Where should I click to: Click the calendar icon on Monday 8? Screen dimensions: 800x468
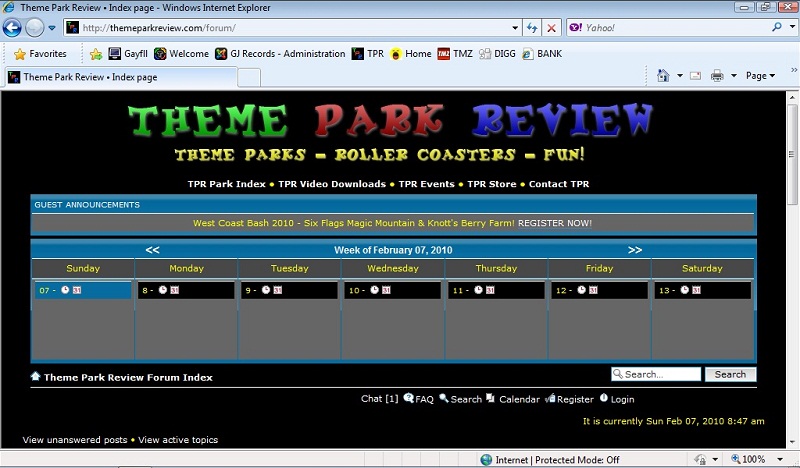(174, 290)
